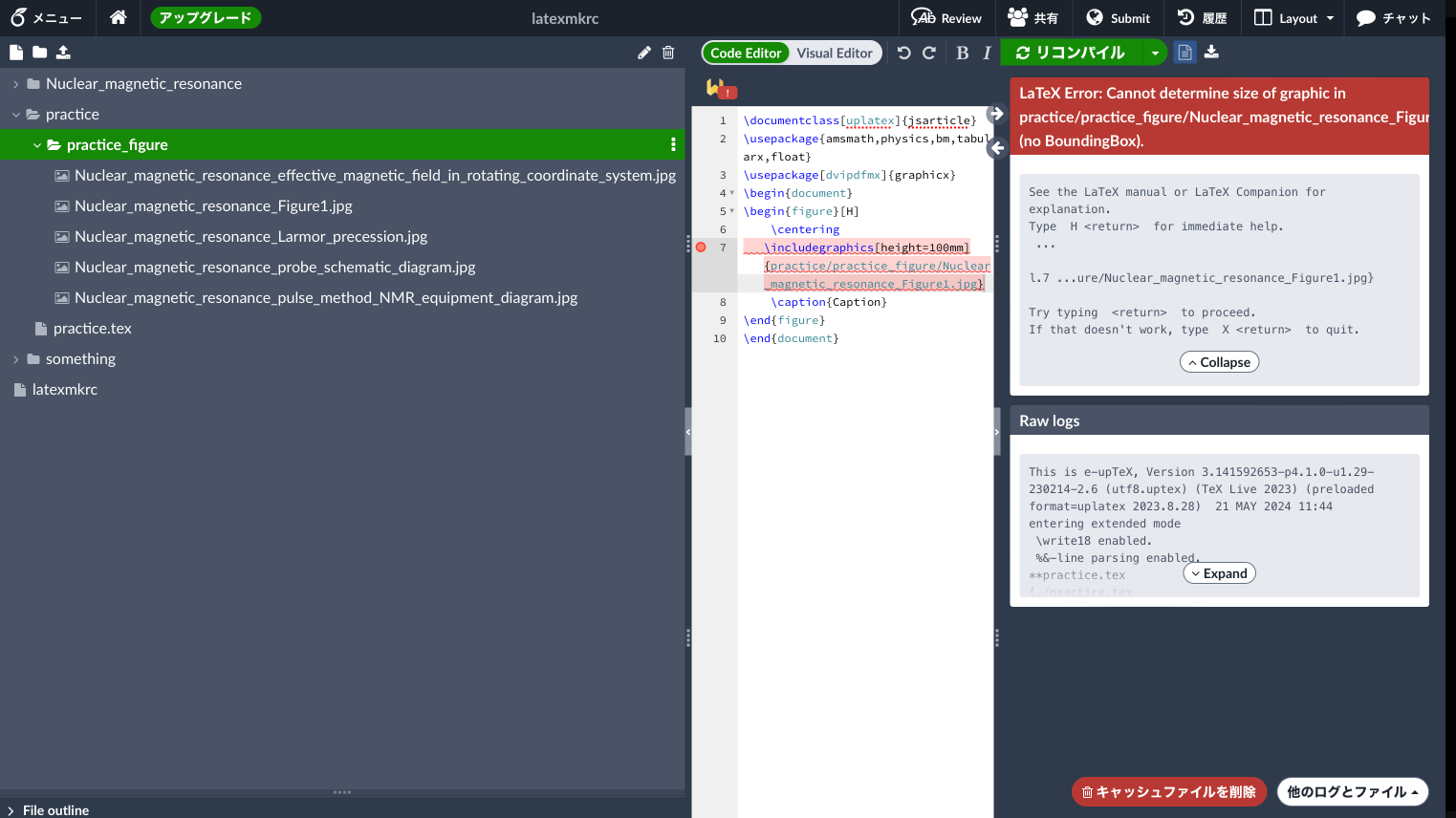Viewport: 1456px width, 818px height.
Task: Switch to Visual Editor mode
Action: [834, 53]
